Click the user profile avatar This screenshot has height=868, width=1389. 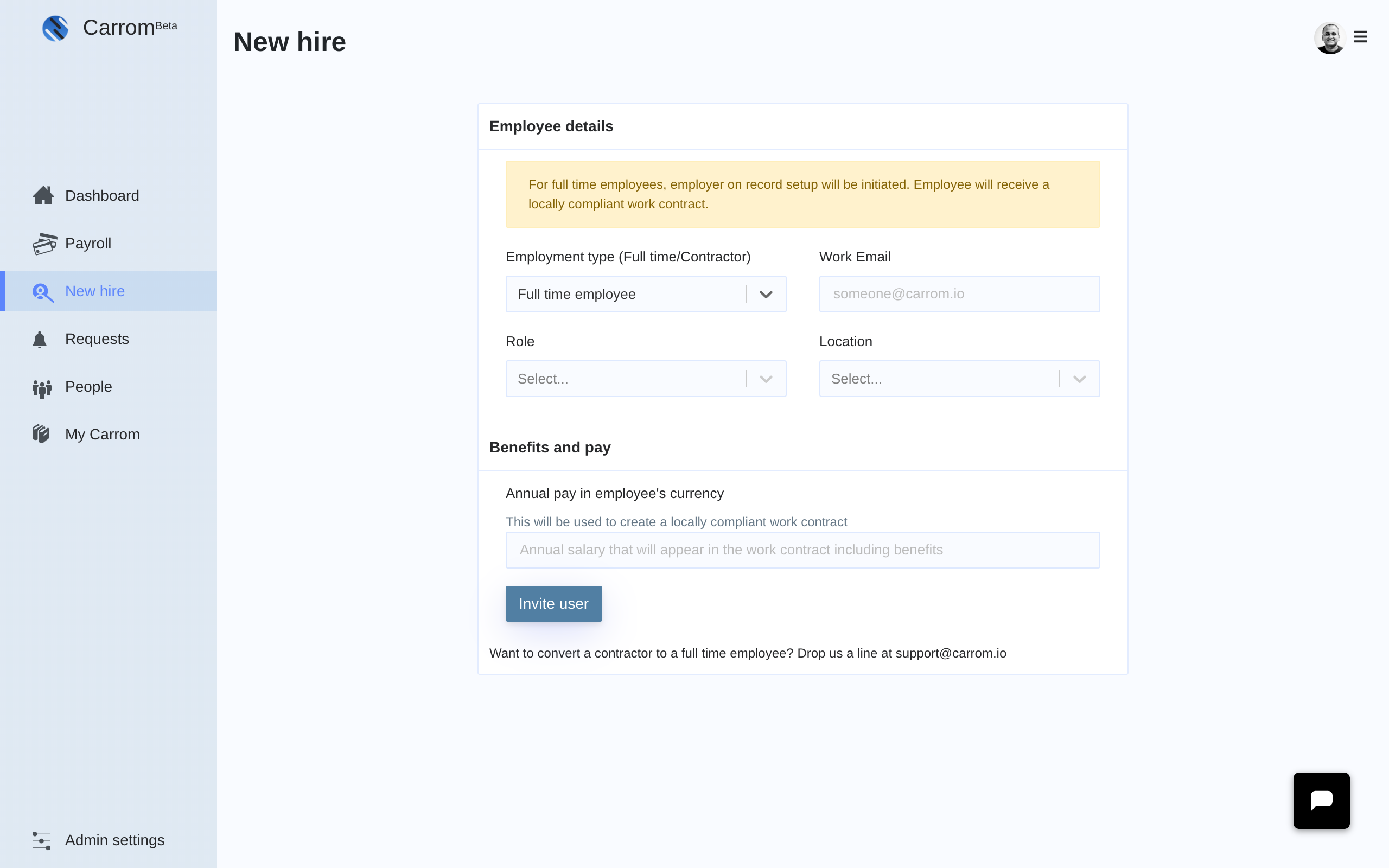pos(1329,38)
